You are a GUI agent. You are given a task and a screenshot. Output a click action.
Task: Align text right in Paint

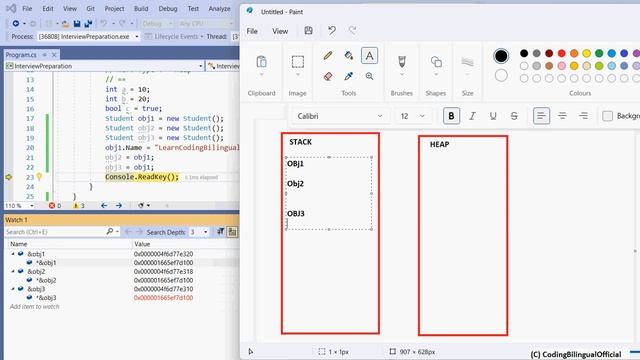(584, 116)
